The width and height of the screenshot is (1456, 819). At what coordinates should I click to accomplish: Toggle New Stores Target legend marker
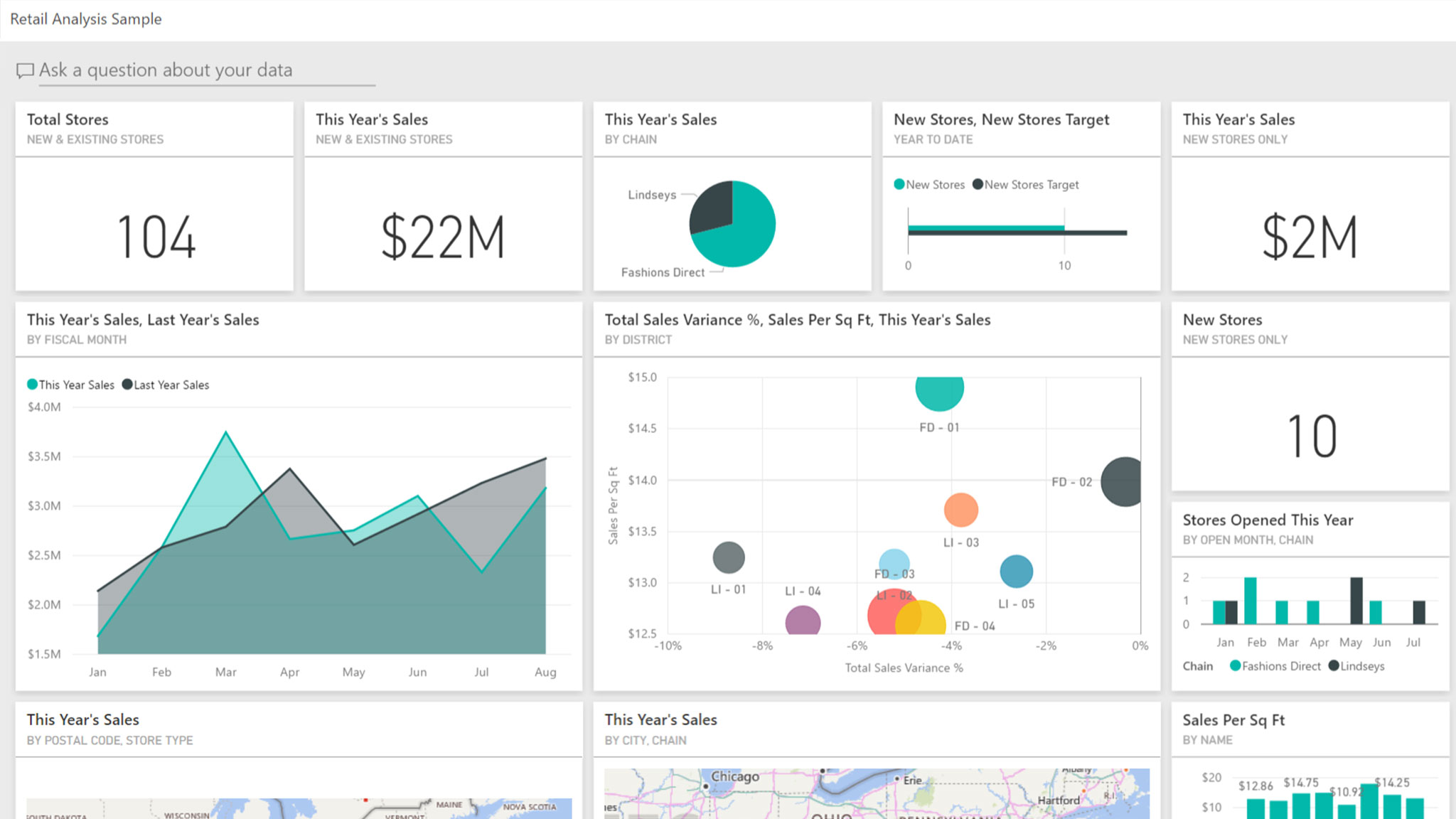pyautogui.click(x=978, y=185)
